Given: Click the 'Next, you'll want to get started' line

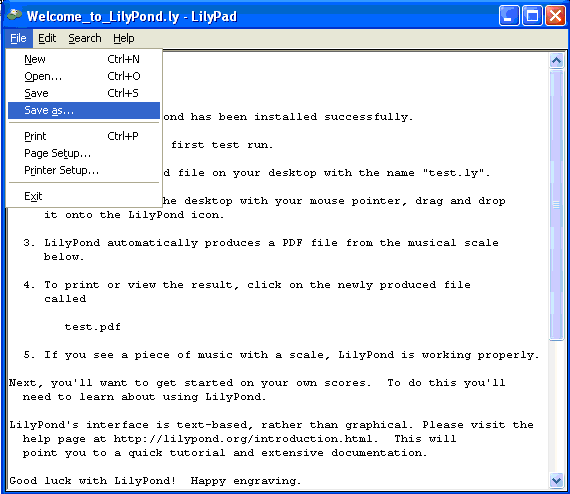Looking at the screenshot, I should pos(257,383).
